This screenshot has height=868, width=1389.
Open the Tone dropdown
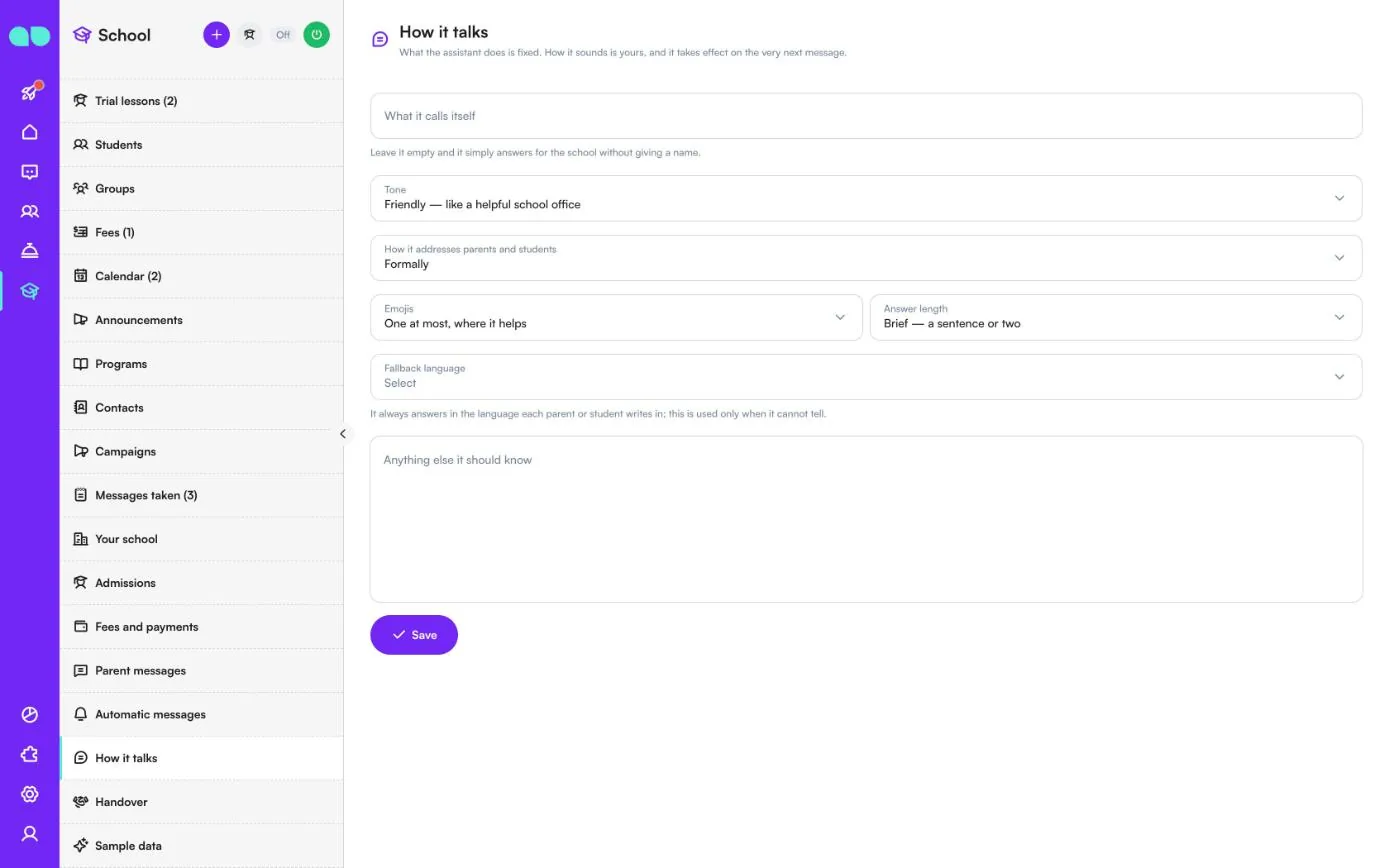(x=866, y=198)
